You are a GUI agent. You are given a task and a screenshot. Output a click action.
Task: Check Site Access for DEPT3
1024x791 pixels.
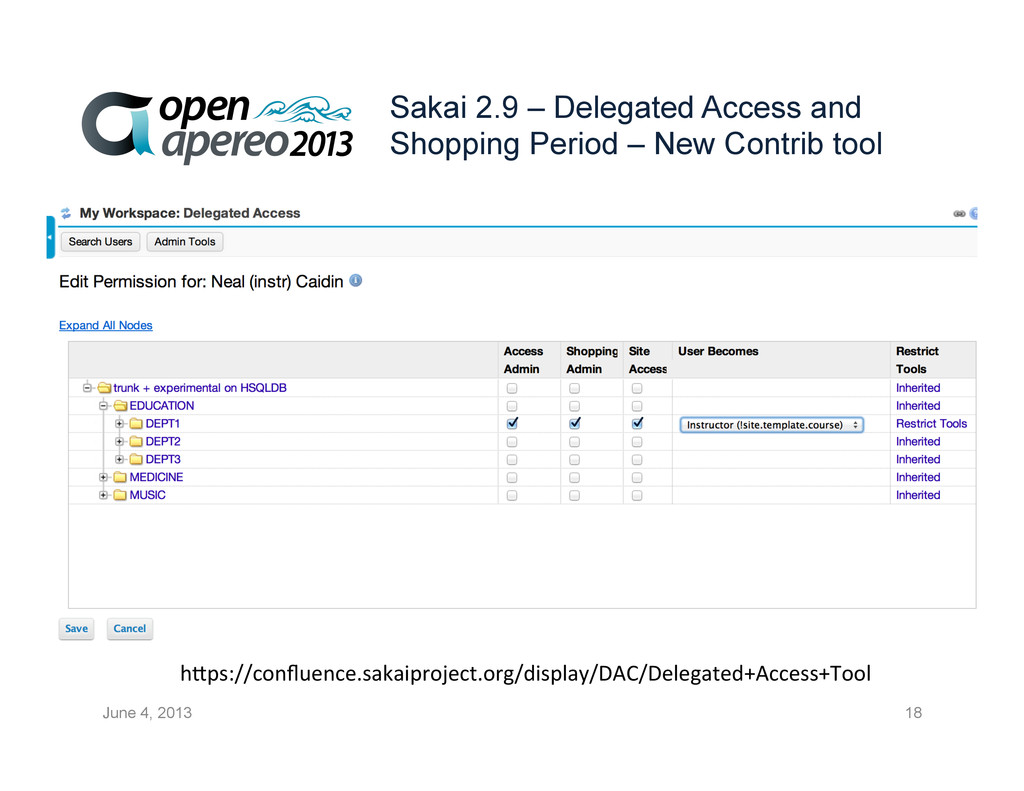[x=637, y=460]
